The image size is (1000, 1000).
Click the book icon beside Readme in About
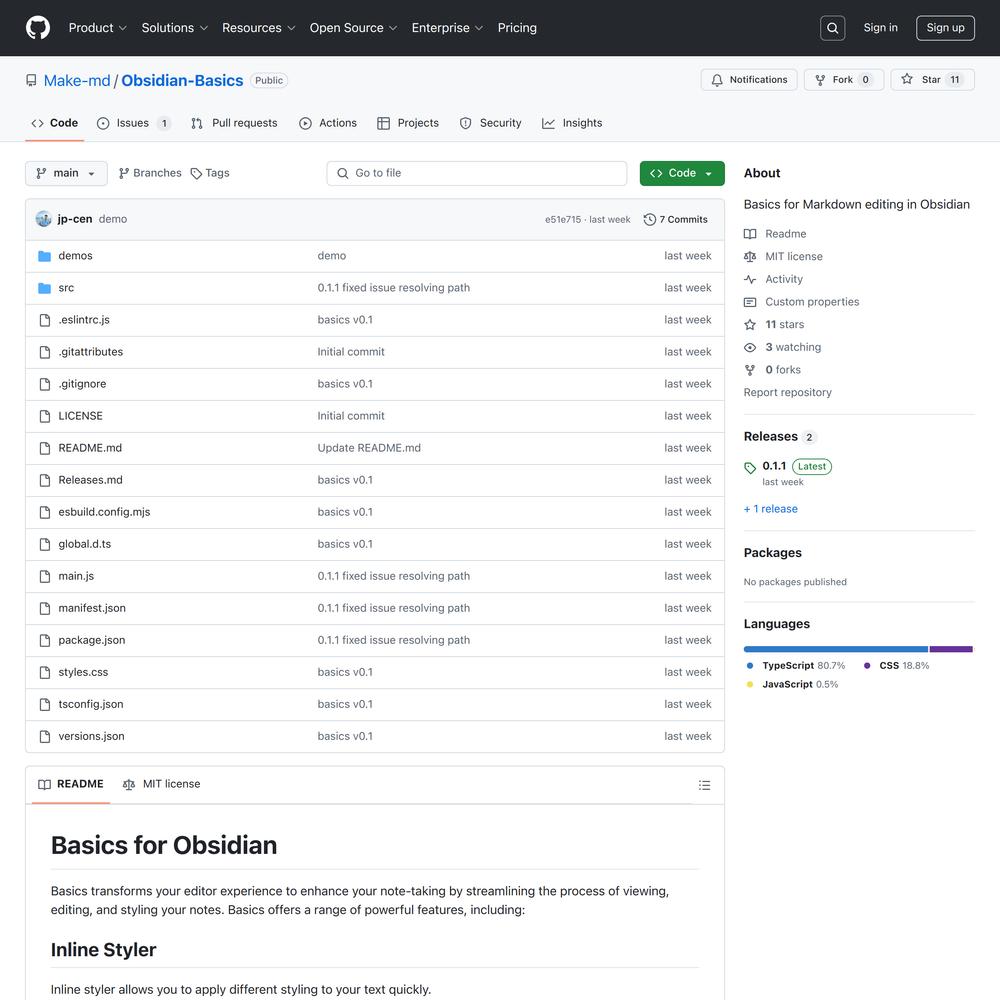coord(750,234)
